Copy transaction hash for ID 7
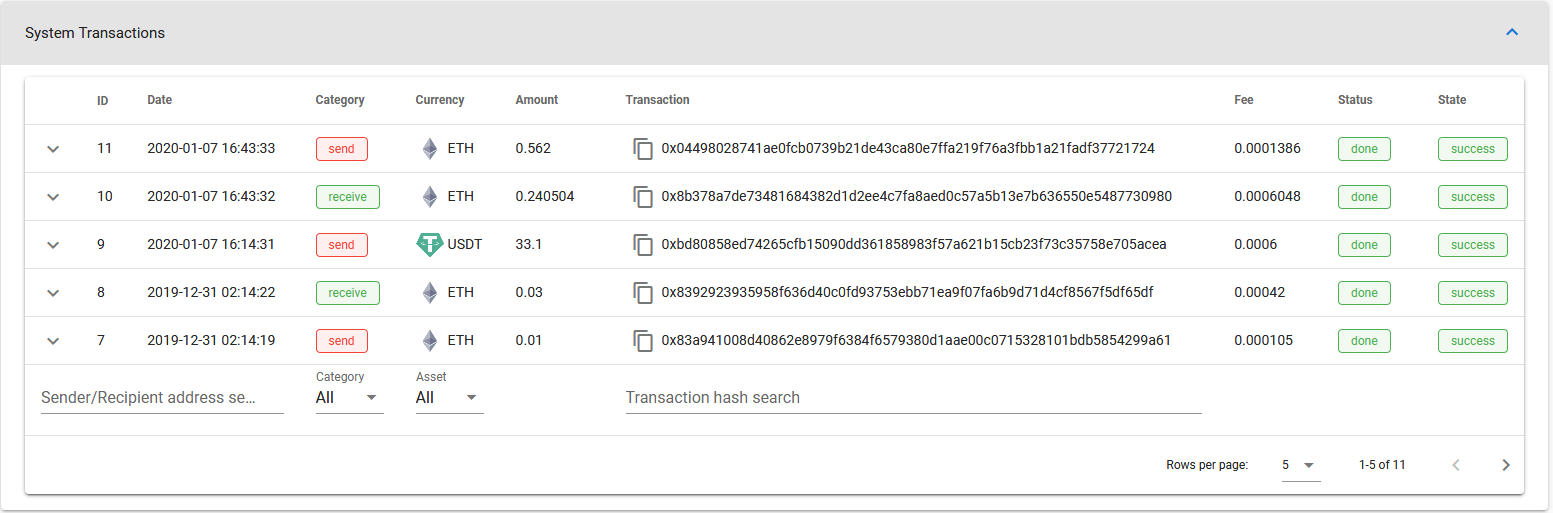The width and height of the screenshot is (1553, 513). click(643, 341)
